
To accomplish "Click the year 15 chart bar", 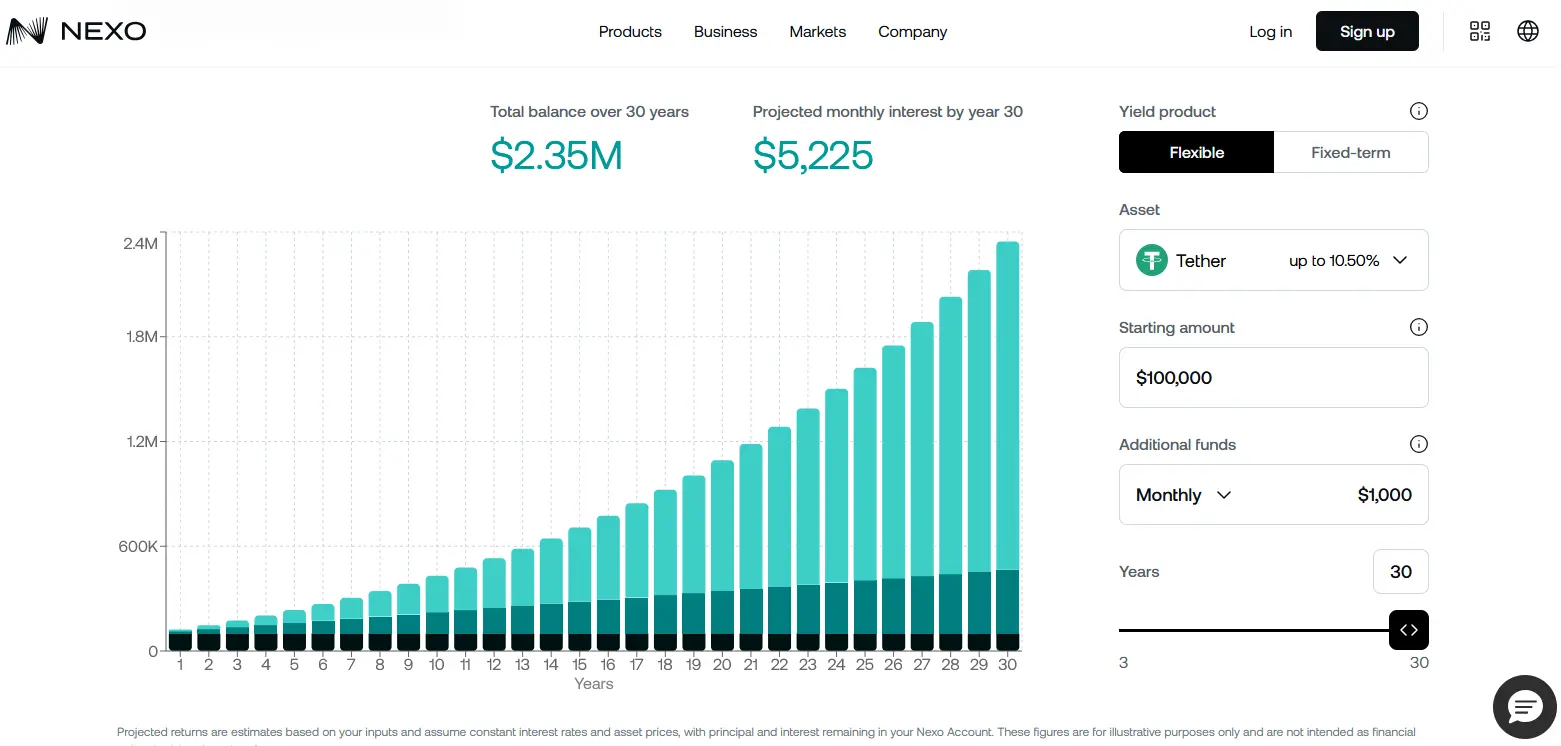I will point(579,589).
